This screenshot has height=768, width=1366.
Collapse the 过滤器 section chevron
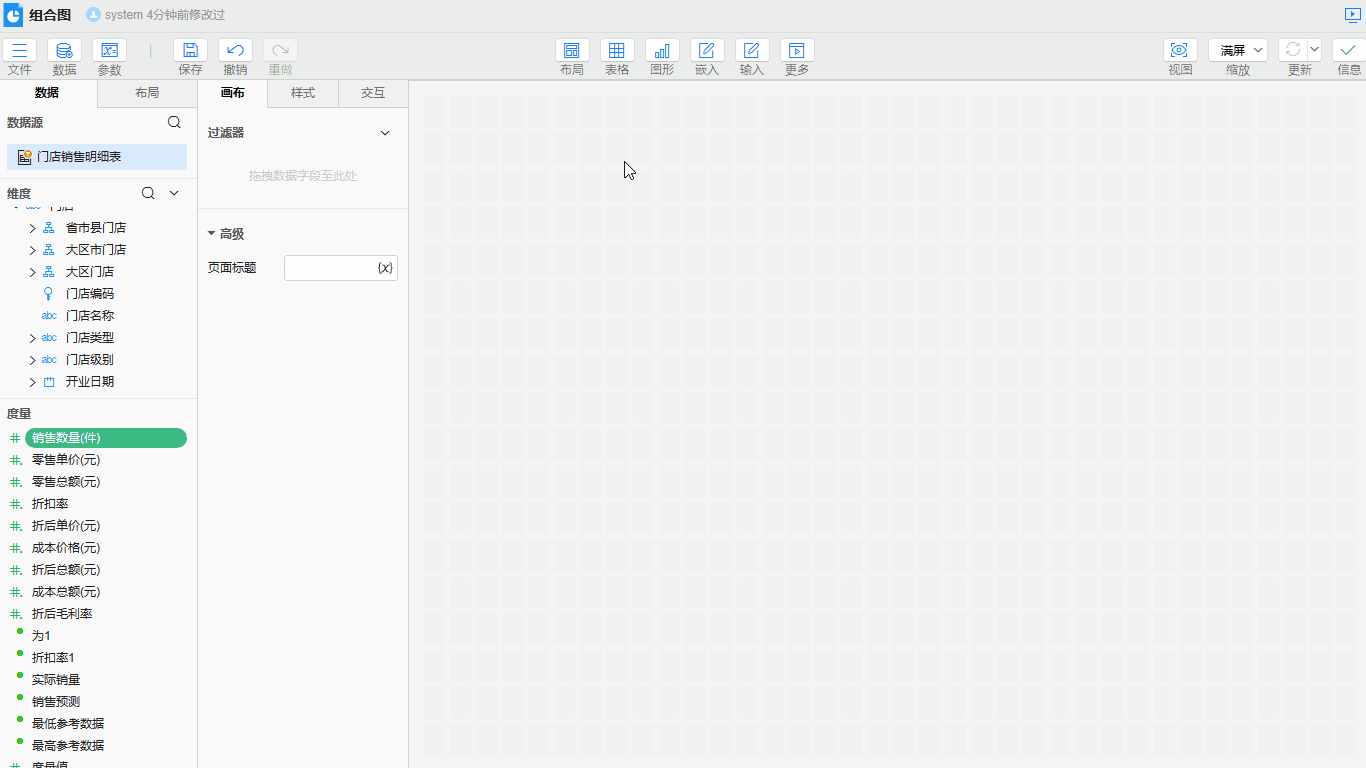point(385,133)
